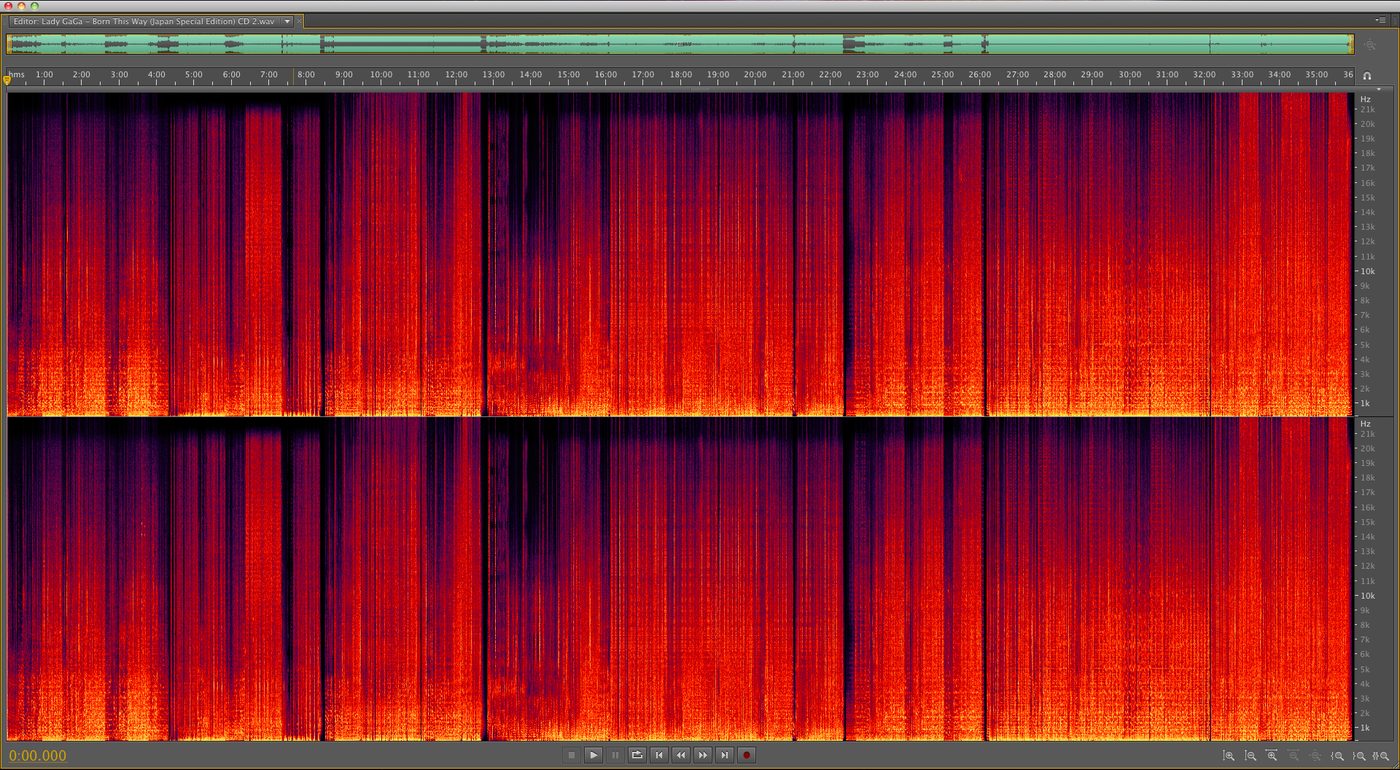
Task: Click the 26:00 mark on the time ruler
Action: (x=980, y=74)
